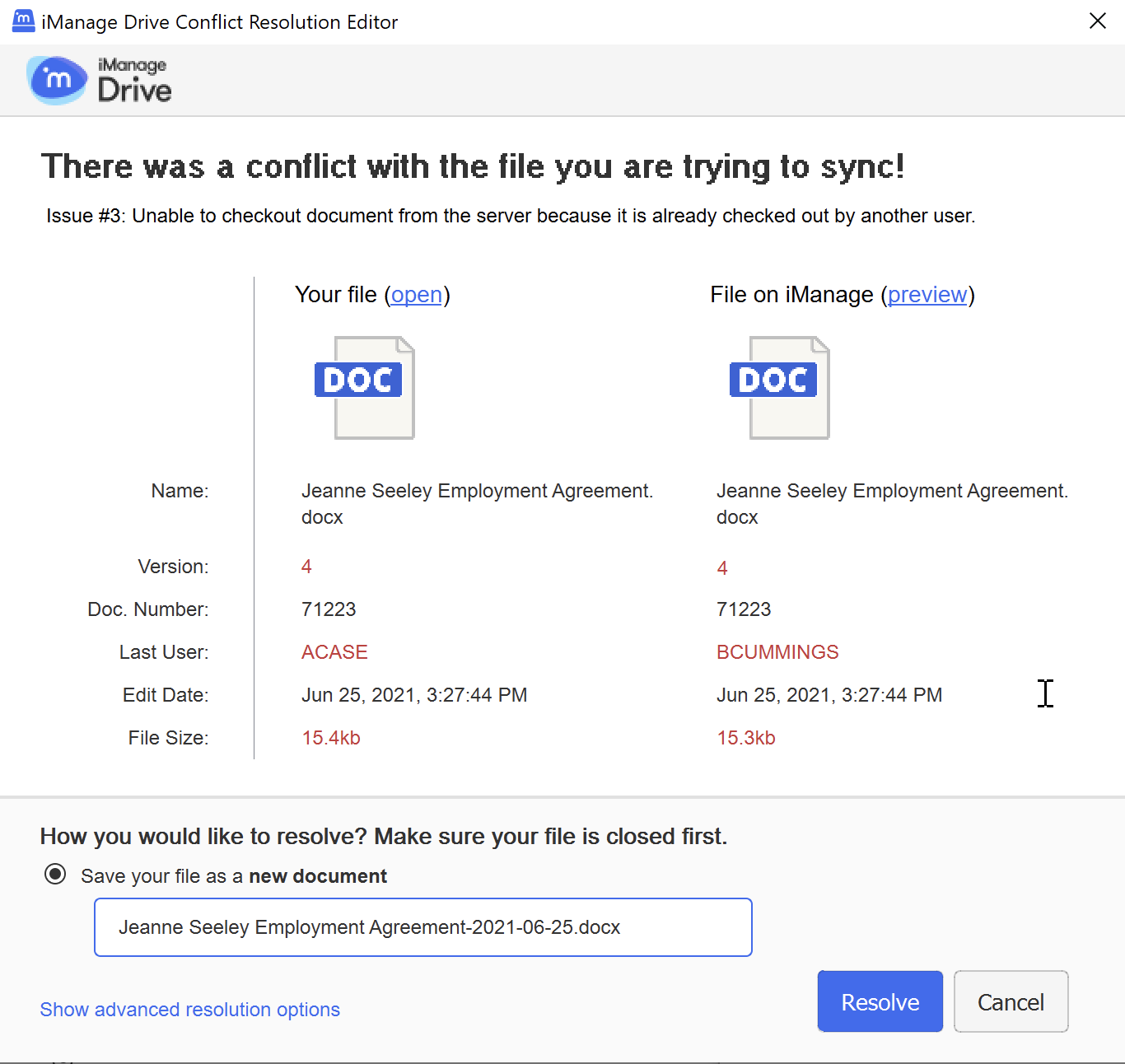
Task: Preview the file on iManage
Action: [x=927, y=294]
